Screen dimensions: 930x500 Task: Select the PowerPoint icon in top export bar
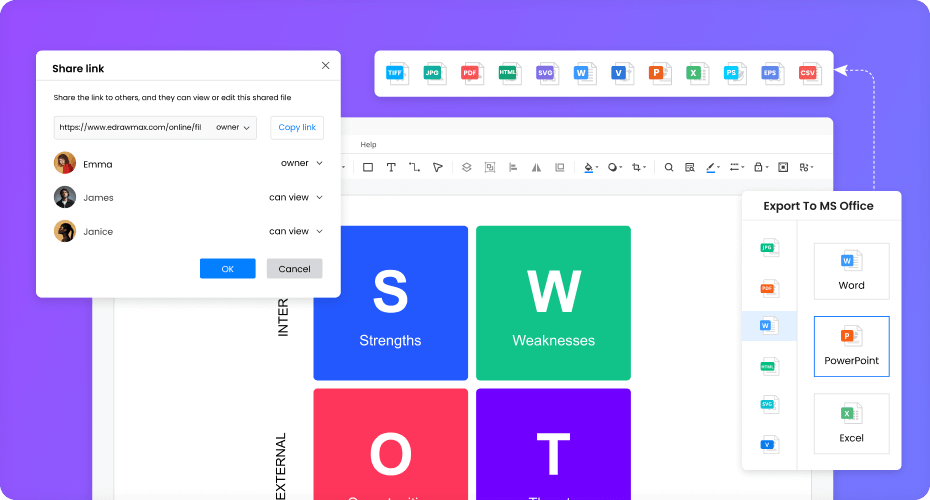pos(659,74)
